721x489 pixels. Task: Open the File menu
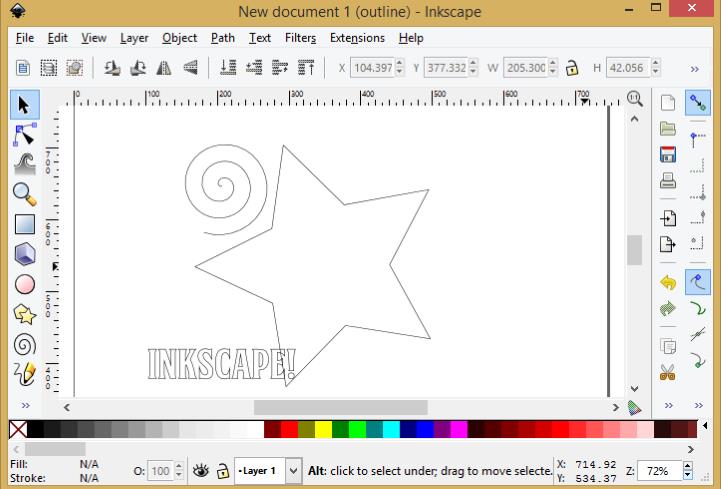tap(25, 38)
